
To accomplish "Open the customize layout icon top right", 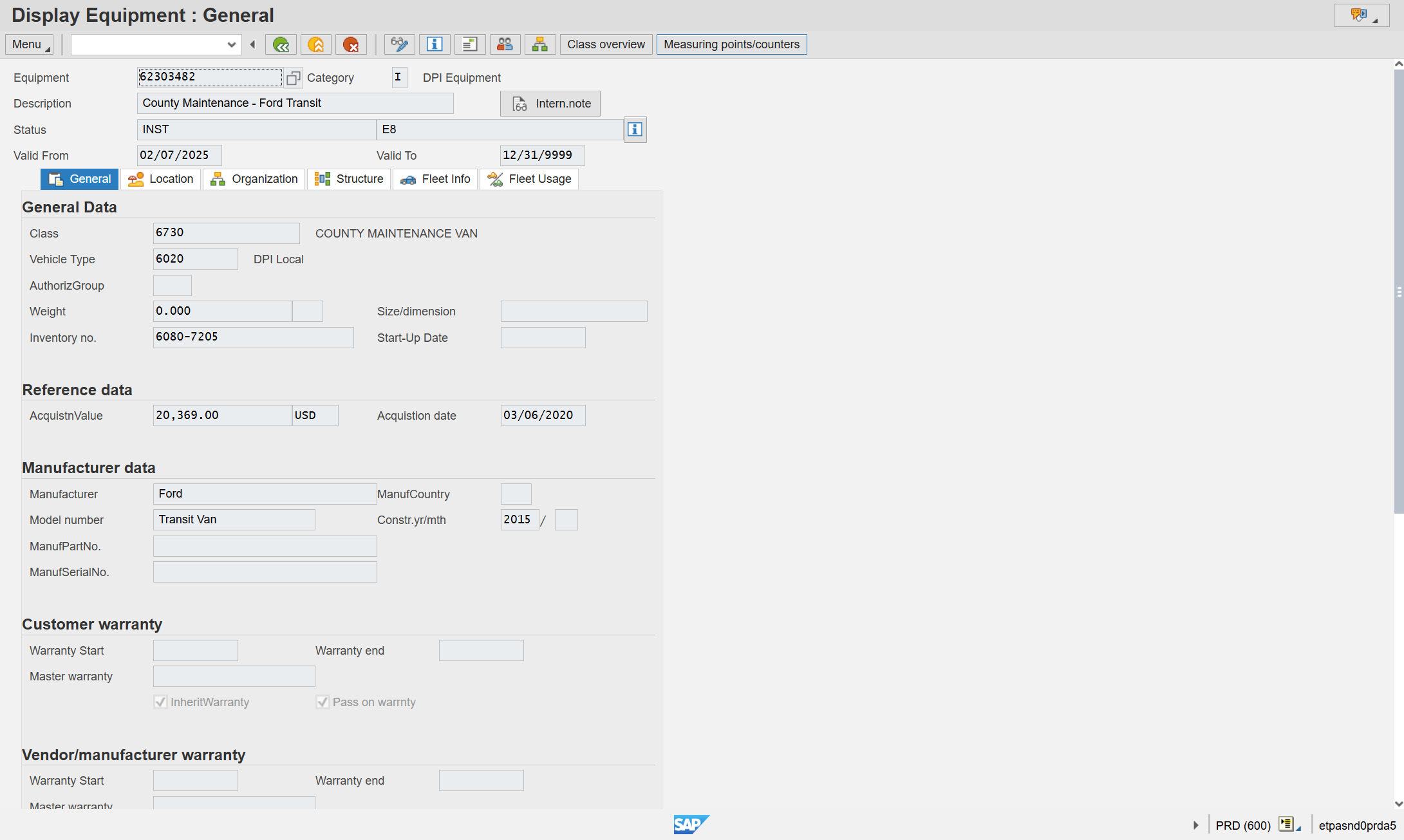I will point(1361,15).
